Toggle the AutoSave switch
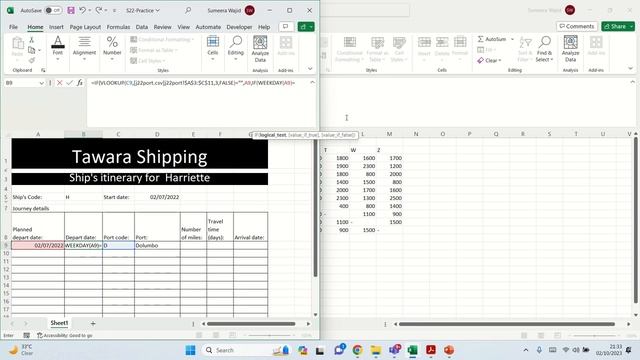This screenshot has width=640, height=360. coord(53,10)
